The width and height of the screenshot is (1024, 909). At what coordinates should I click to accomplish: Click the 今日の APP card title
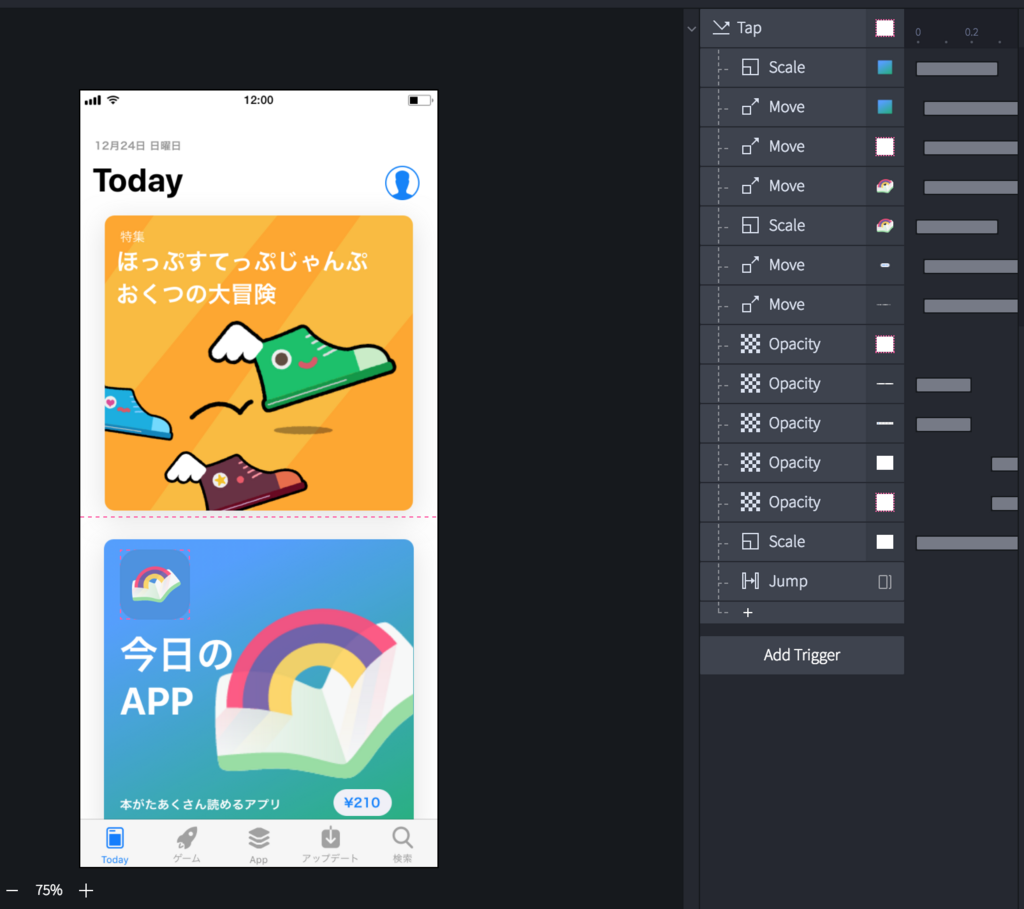(176, 677)
